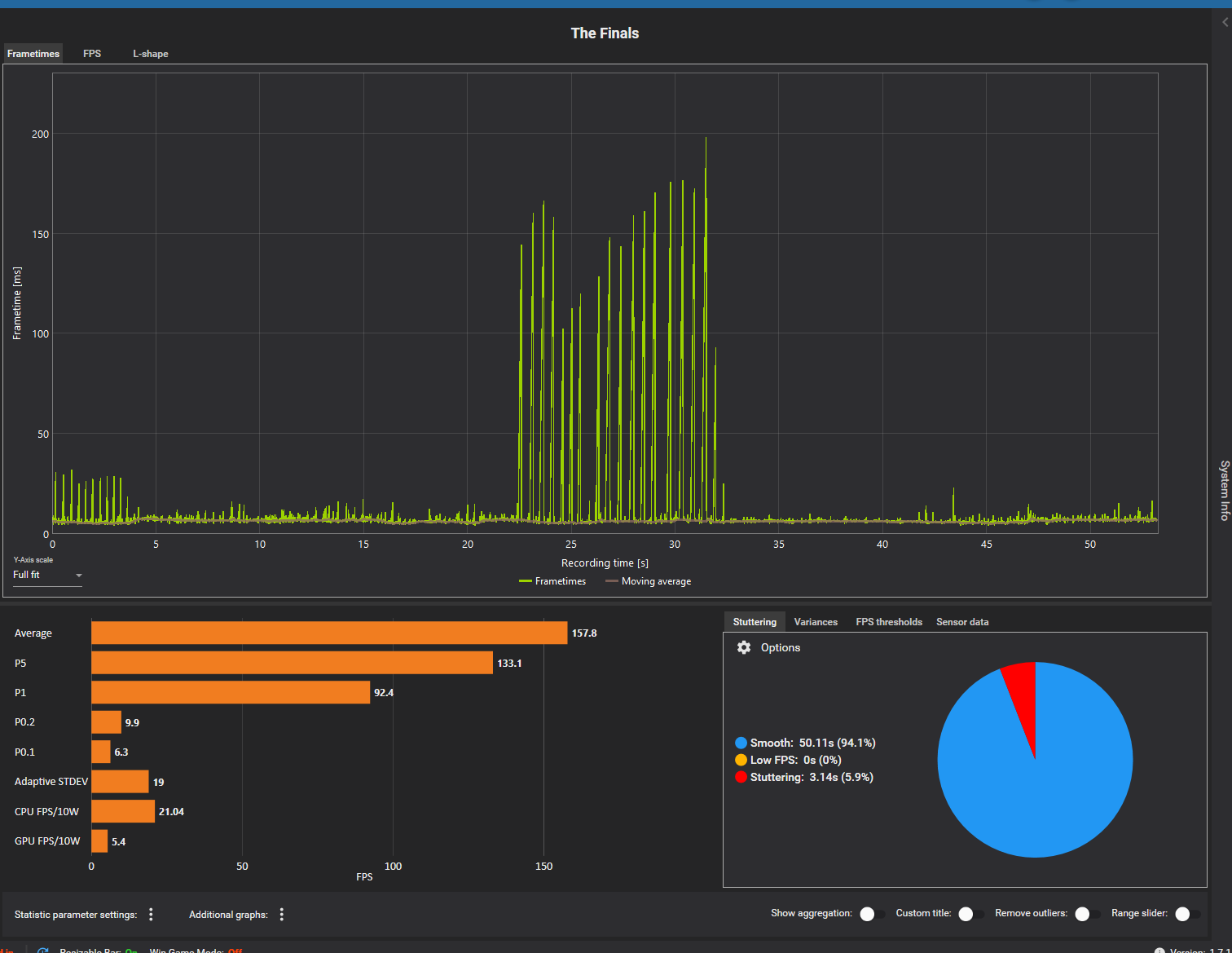Click the Frametimes legend entry
This screenshot has width=1232, height=953.
point(552,581)
